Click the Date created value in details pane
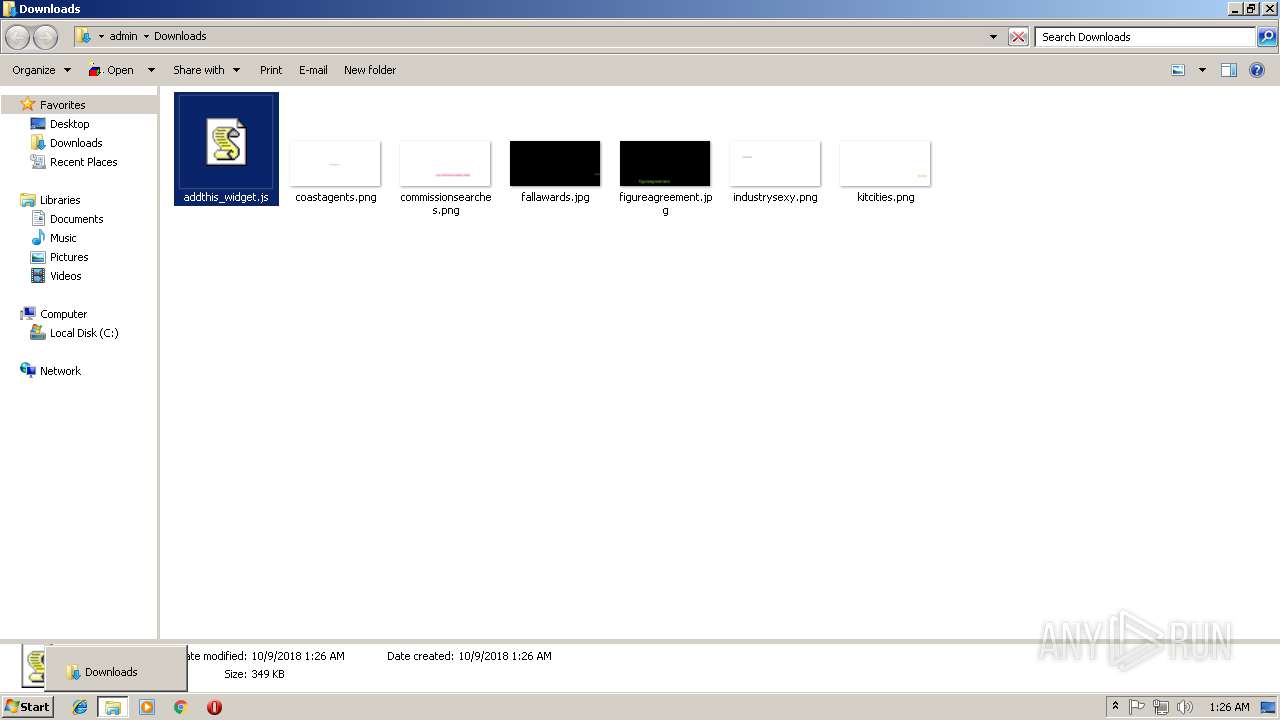 click(x=504, y=656)
